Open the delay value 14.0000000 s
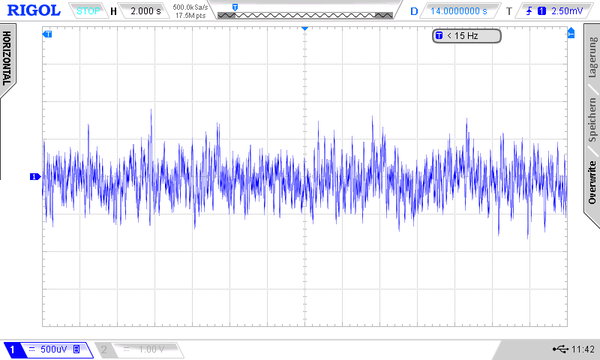This screenshot has height=360, width=600. click(459, 11)
